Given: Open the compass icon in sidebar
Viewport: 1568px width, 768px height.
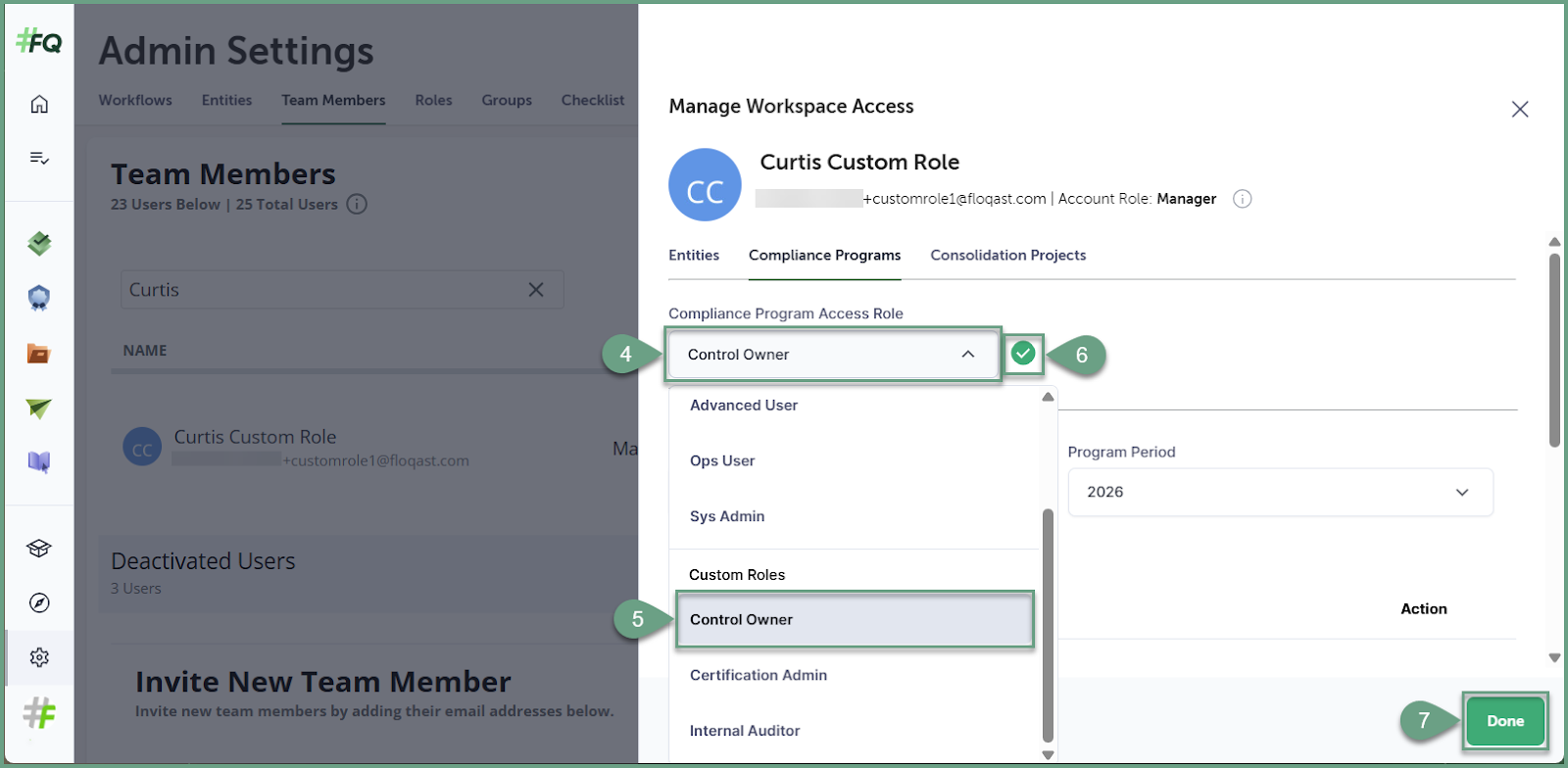Looking at the screenshot, I should (39, 602).
